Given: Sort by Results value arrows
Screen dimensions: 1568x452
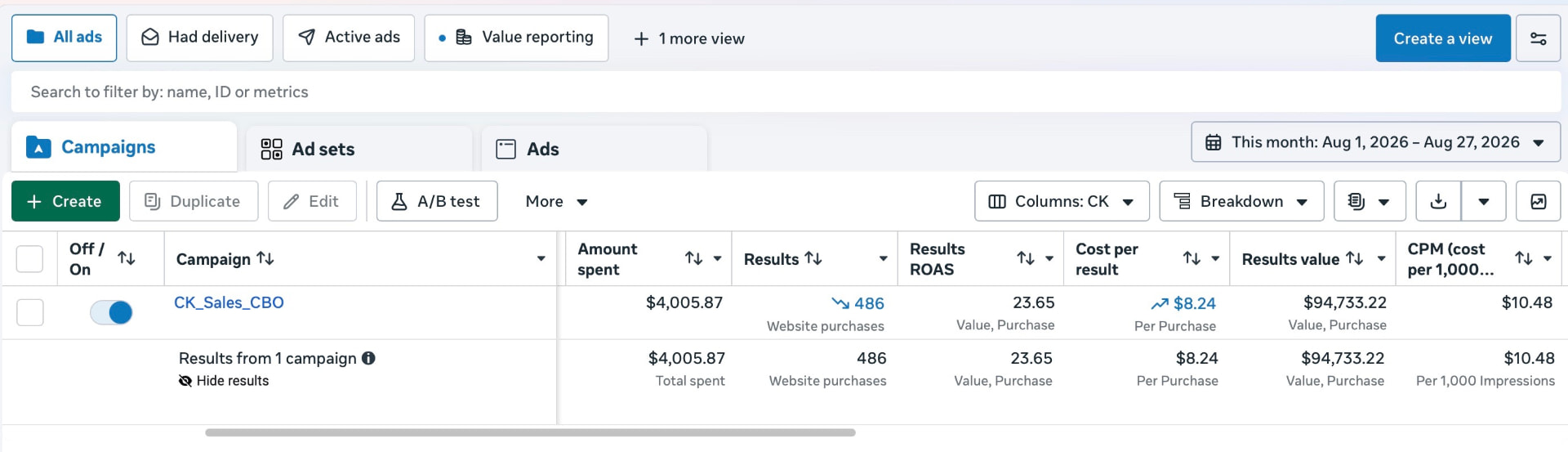Looking at the screenshot, I should click(x=1355, y=258).
